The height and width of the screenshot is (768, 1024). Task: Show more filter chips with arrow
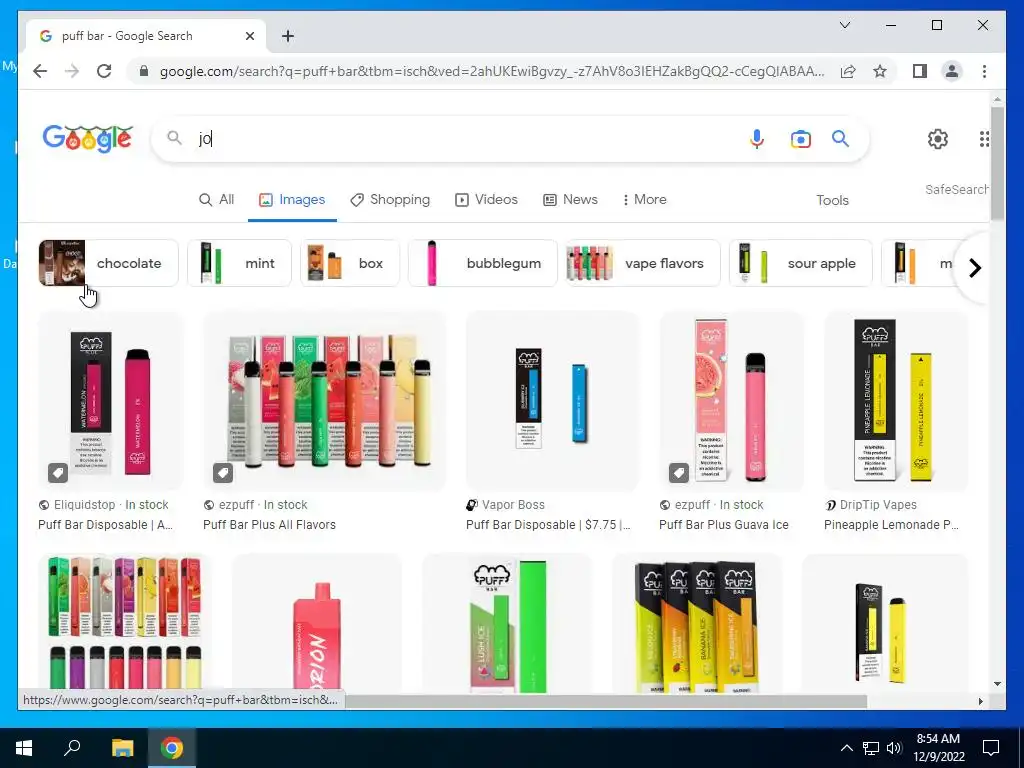[x=974, y=268]
